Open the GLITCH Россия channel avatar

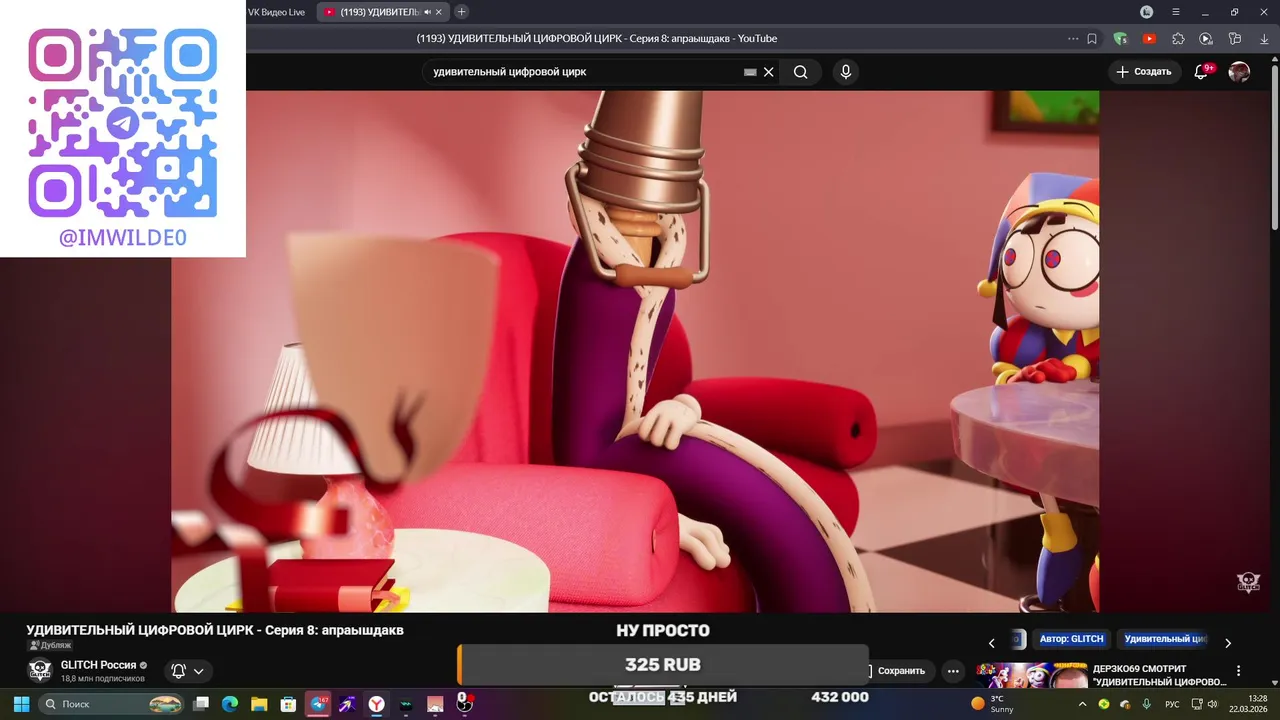tap(39, 670)
